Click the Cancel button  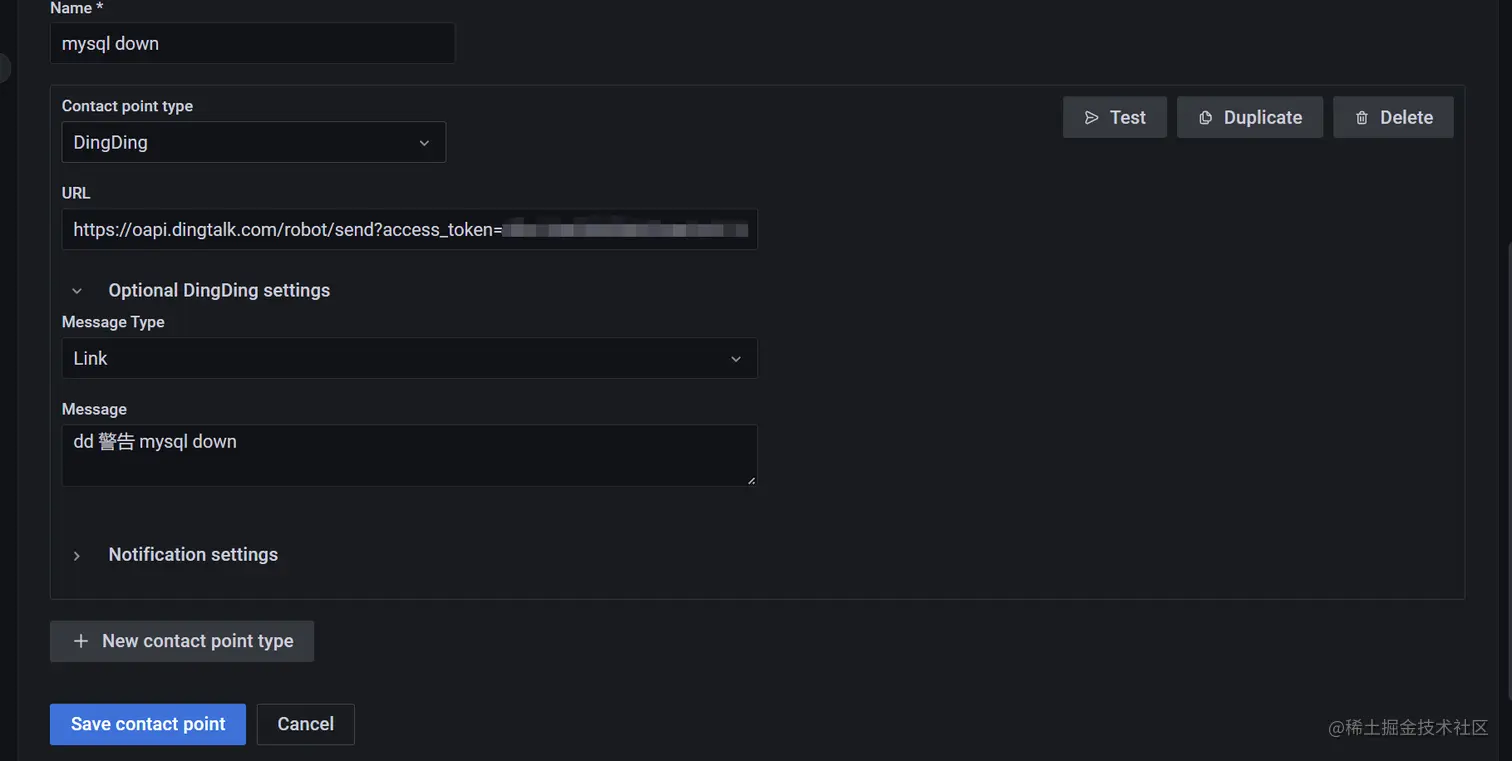[x=305, y=724]
